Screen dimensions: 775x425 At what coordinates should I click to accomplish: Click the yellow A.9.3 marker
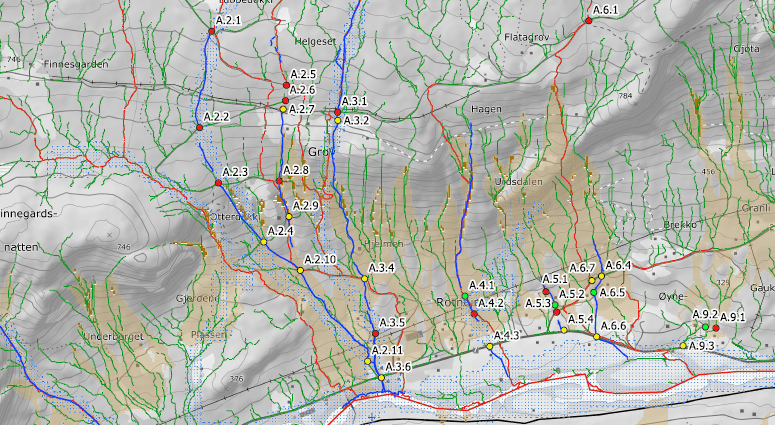[683, 346]
